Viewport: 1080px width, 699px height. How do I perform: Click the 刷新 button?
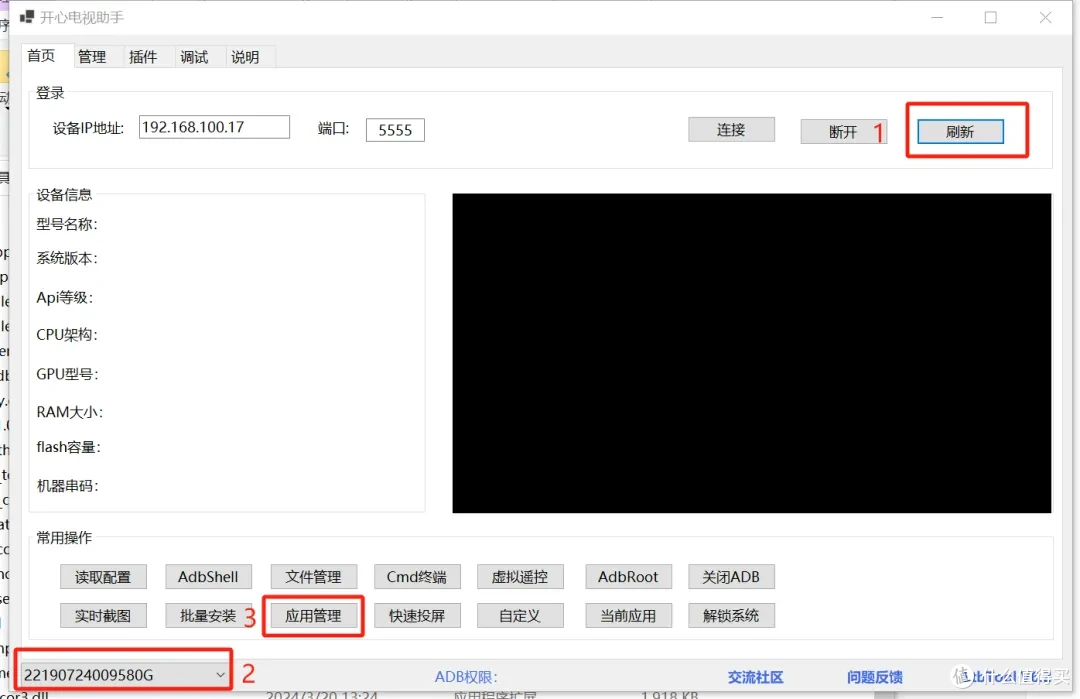960,132
